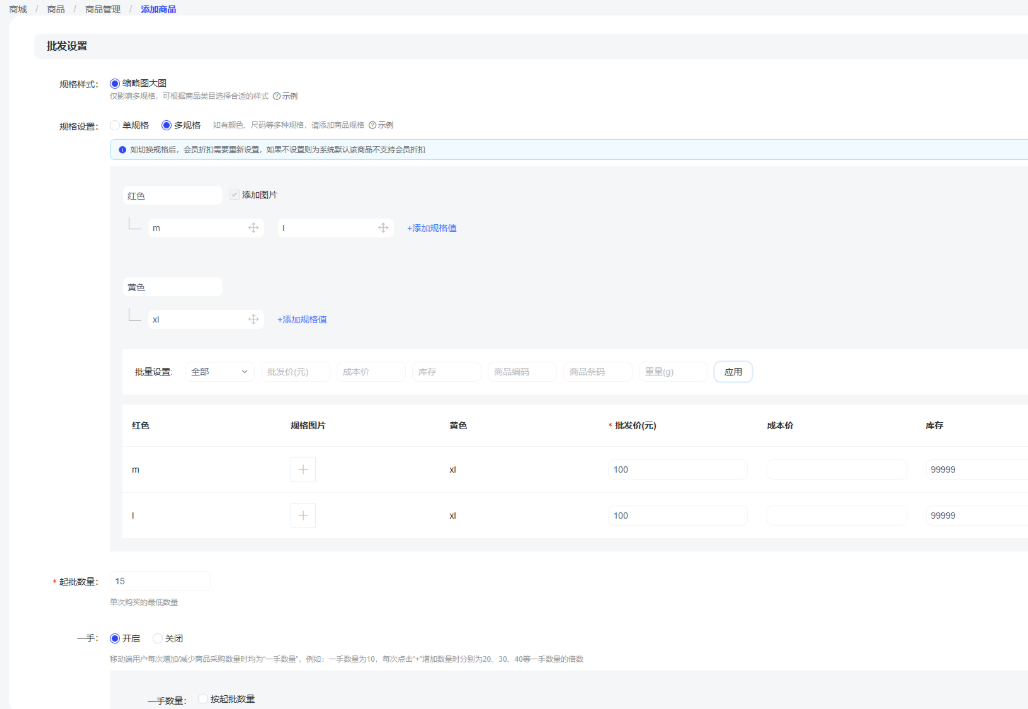This screenshot has height=709, width=1028.
Task: Add spec image for row m
Action: coord(303,470)
